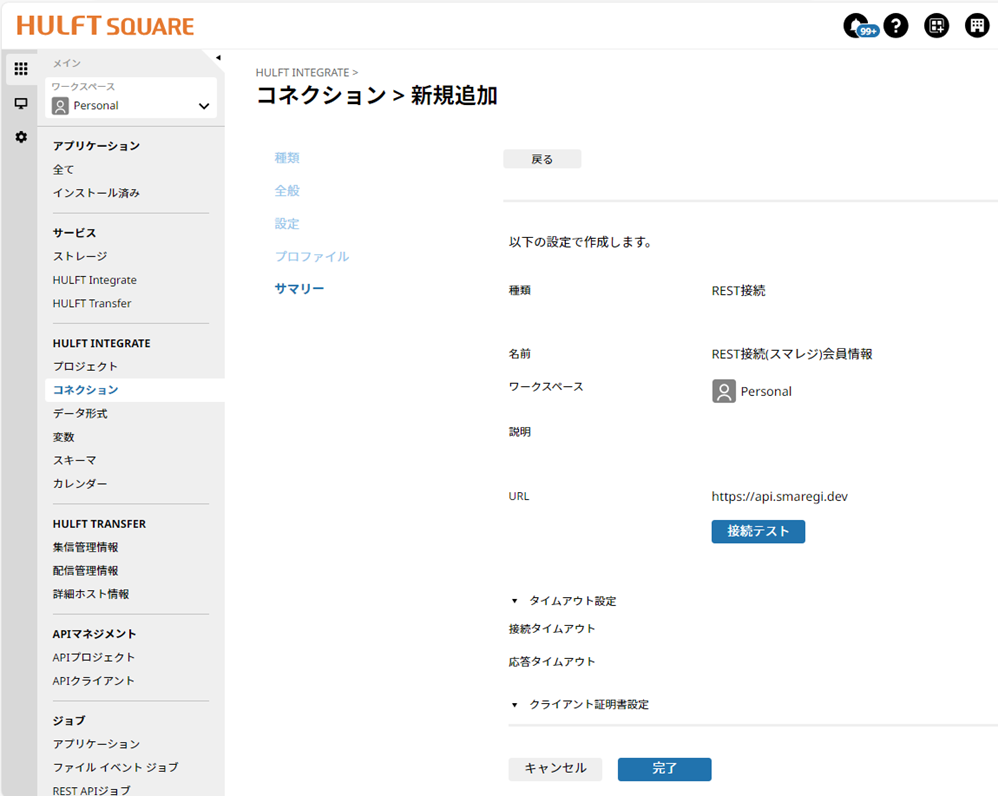The width and height of the screenshot is (1007, 796).
Task: Select the monitor icon in left rail
Action: (x=21, y=103)
